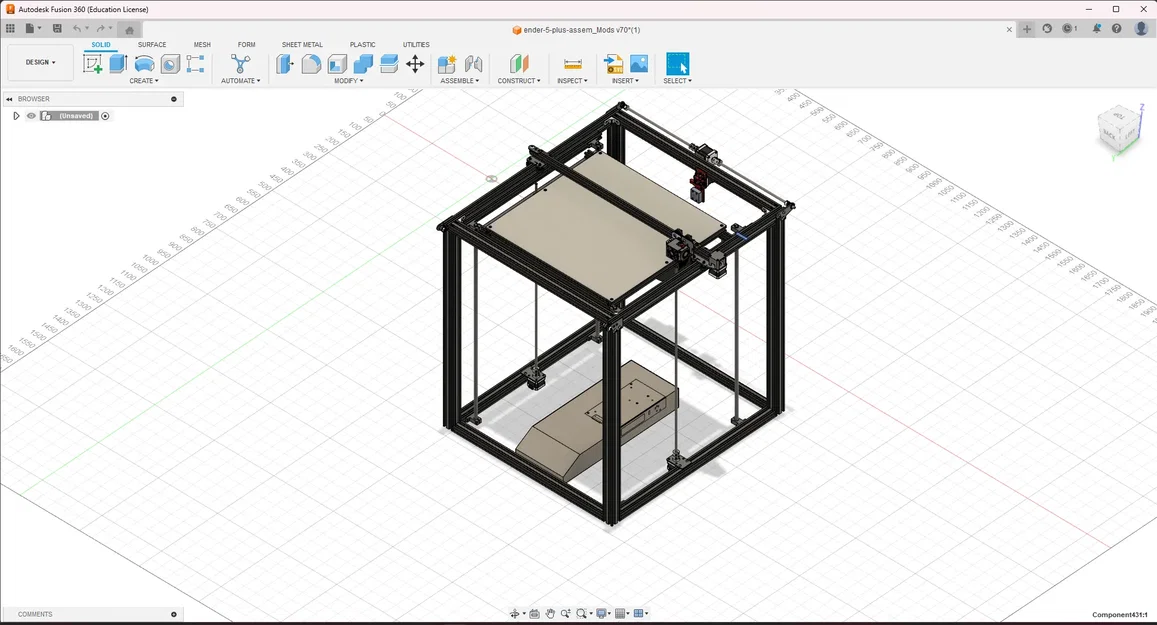Open the File menu icon

(x=30, y=29)
